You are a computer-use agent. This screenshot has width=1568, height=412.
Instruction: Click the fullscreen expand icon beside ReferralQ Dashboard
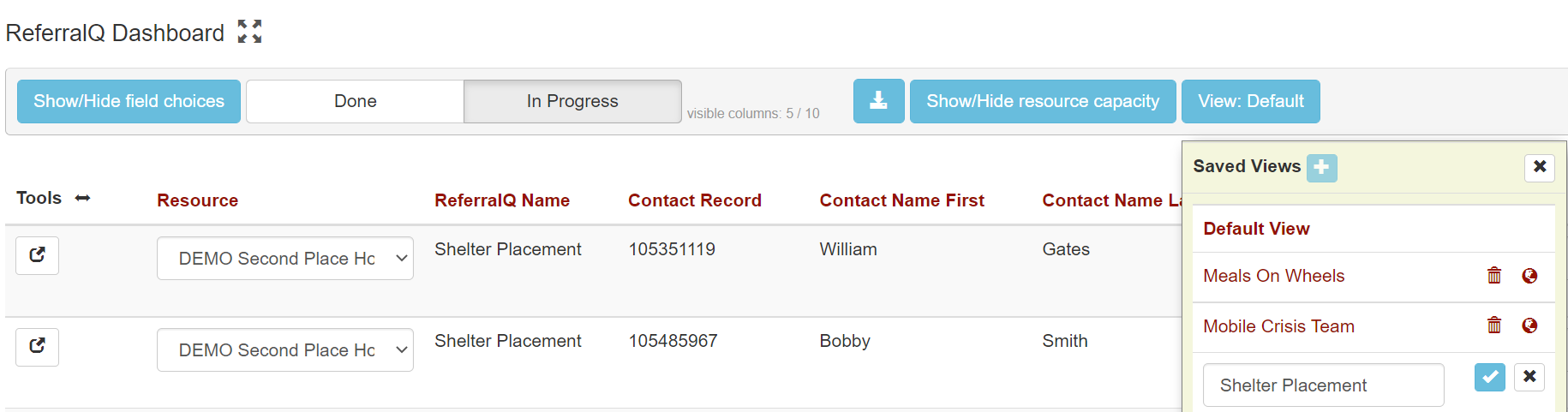249,32
